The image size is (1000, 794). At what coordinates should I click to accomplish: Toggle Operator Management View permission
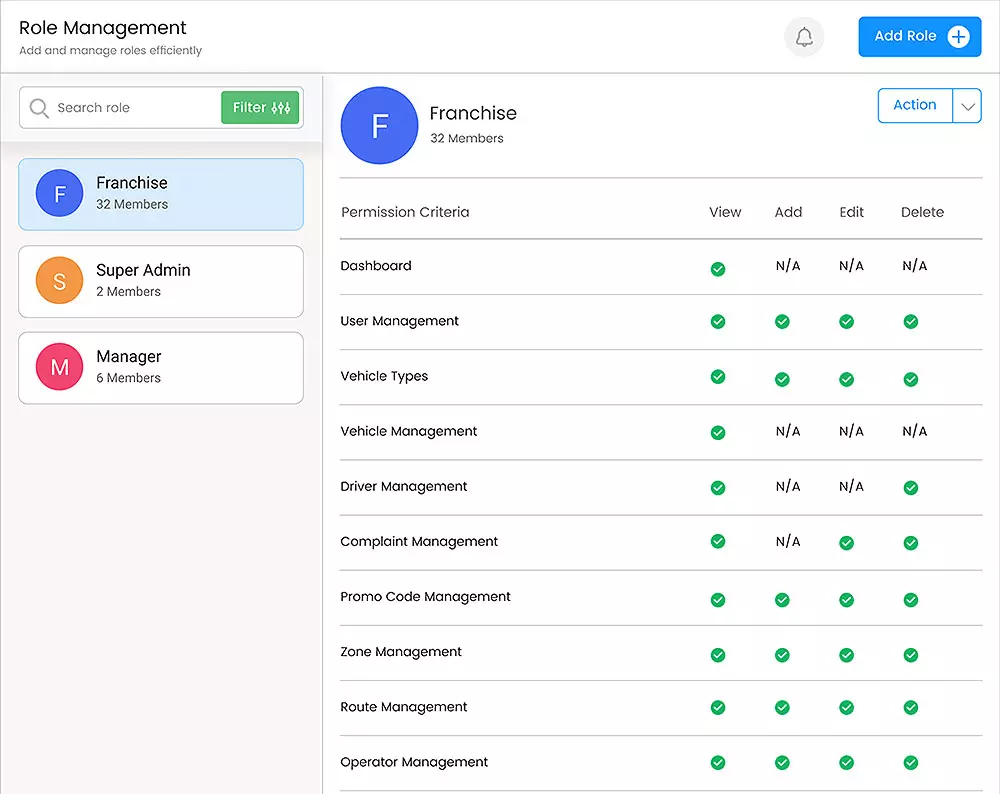pyautogui.click(x=718, y=763)
